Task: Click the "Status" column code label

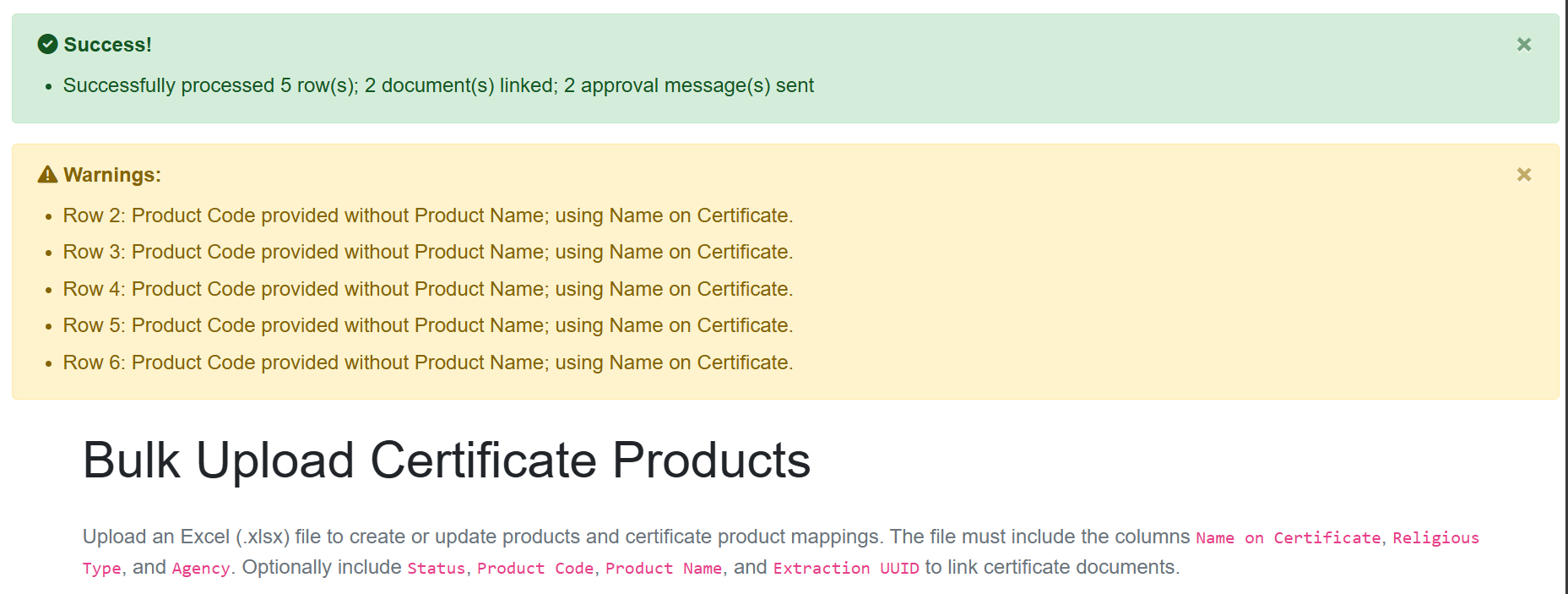Action: [436, 569]
